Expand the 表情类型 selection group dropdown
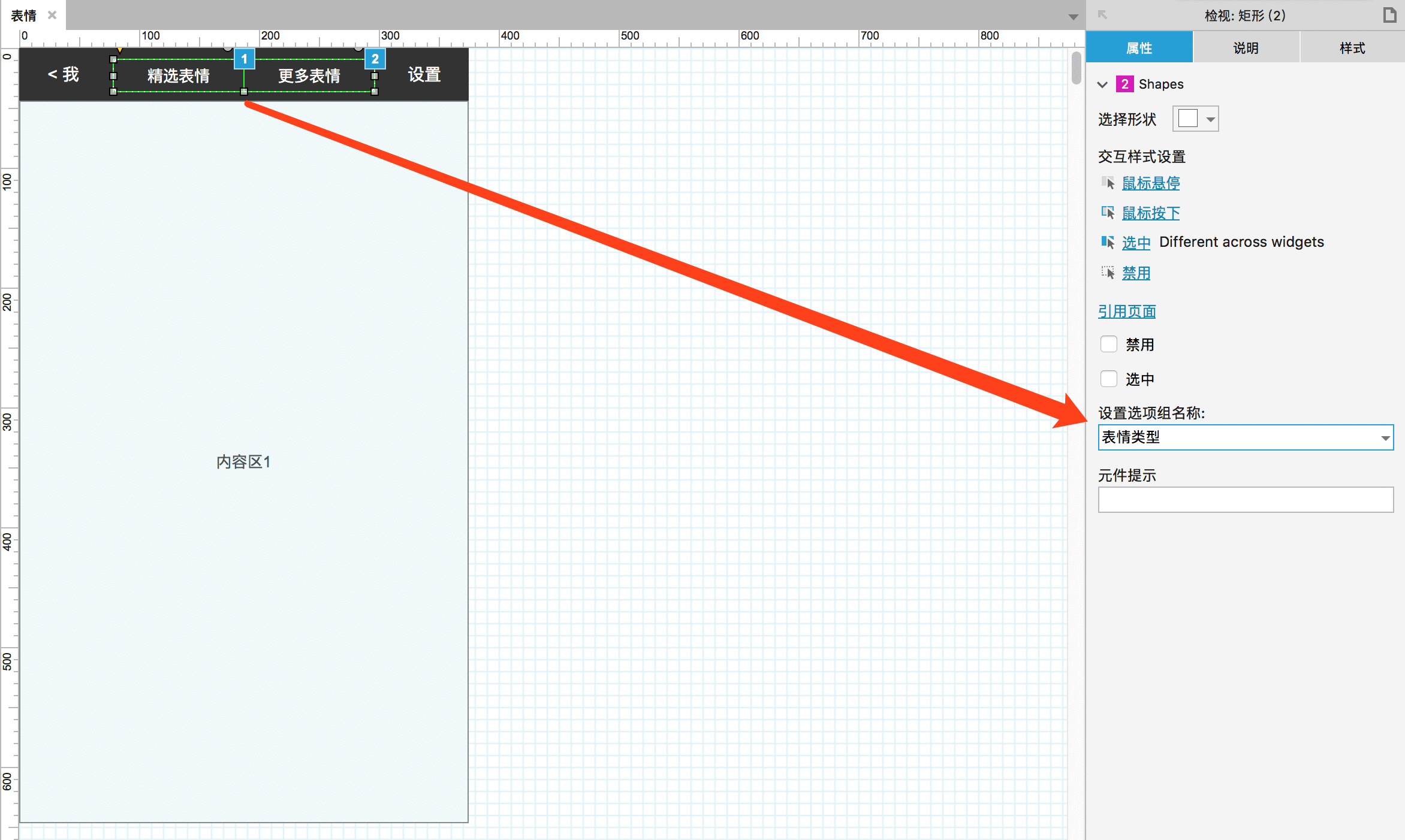The height and width of the screenshot is (840, 1405). pyautogui.click(x=1383, y=437)
